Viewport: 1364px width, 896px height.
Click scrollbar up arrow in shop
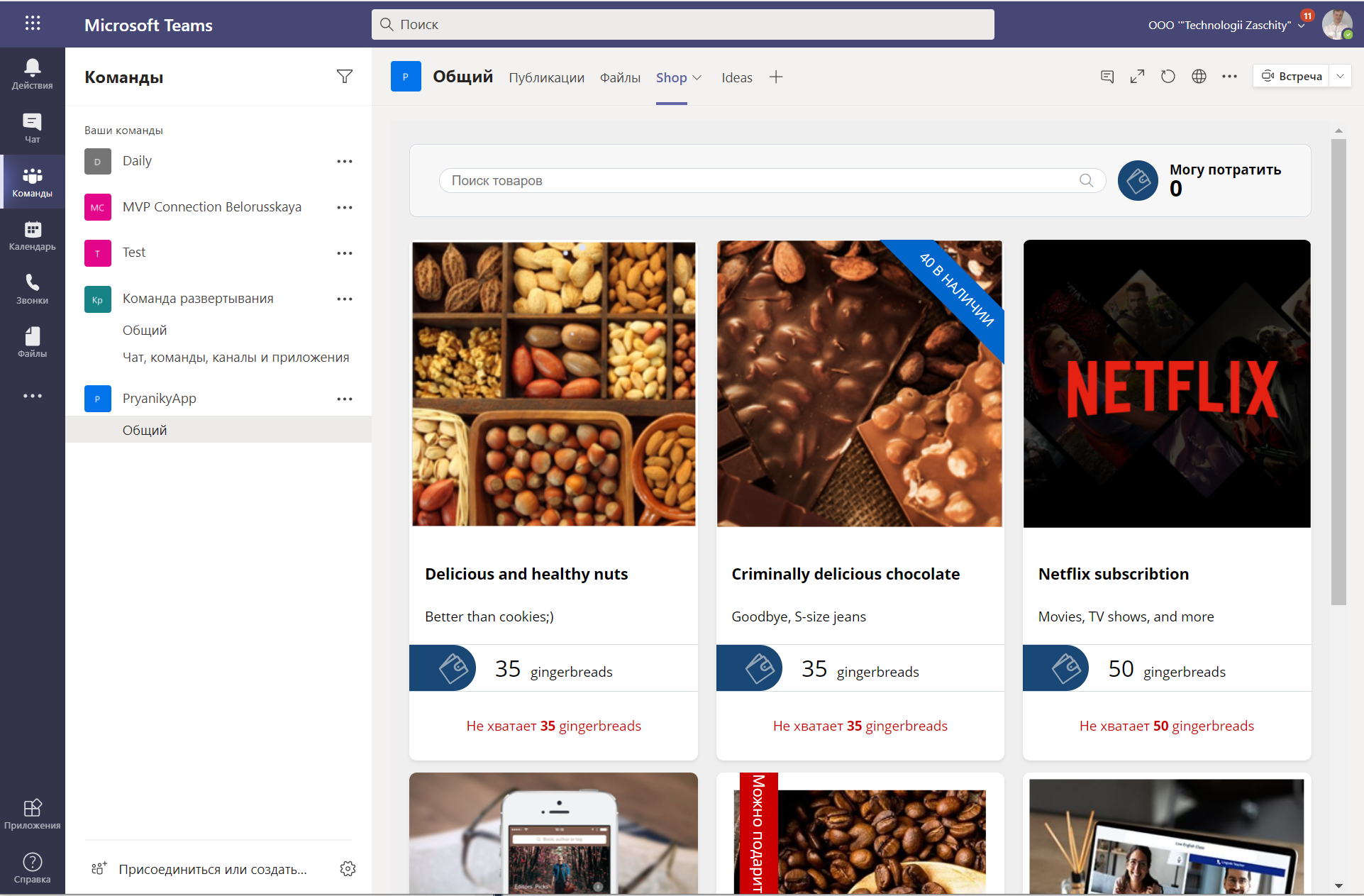1338,131
